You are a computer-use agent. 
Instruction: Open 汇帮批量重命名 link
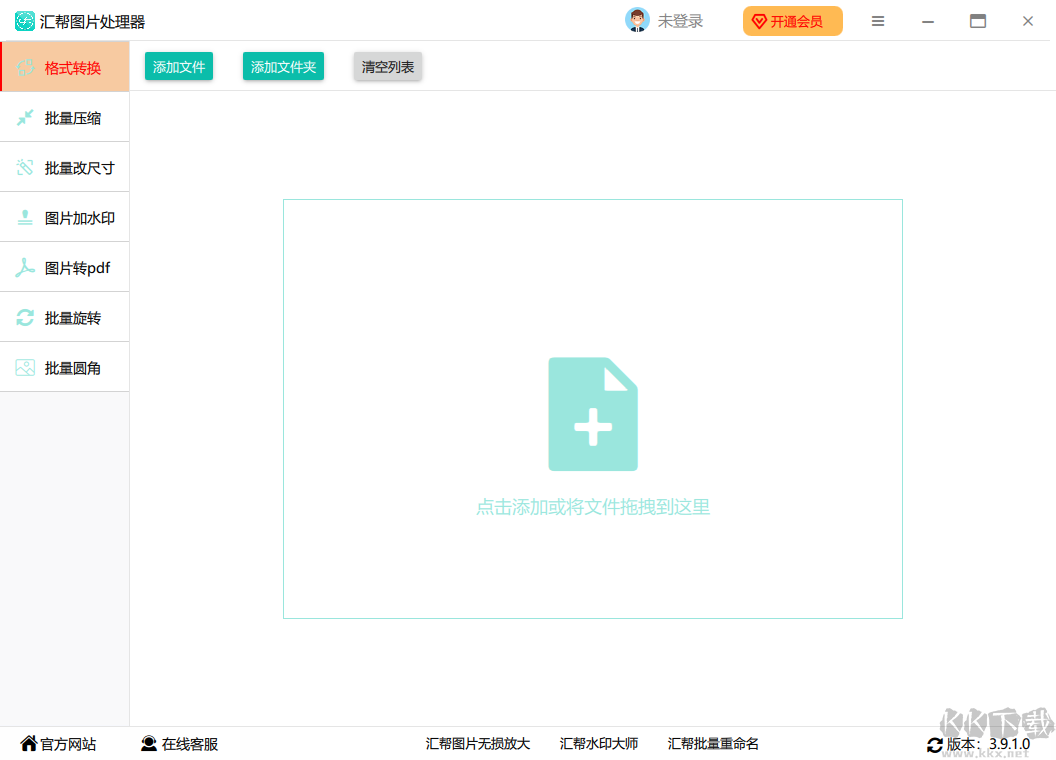click(x=713, y=744)
